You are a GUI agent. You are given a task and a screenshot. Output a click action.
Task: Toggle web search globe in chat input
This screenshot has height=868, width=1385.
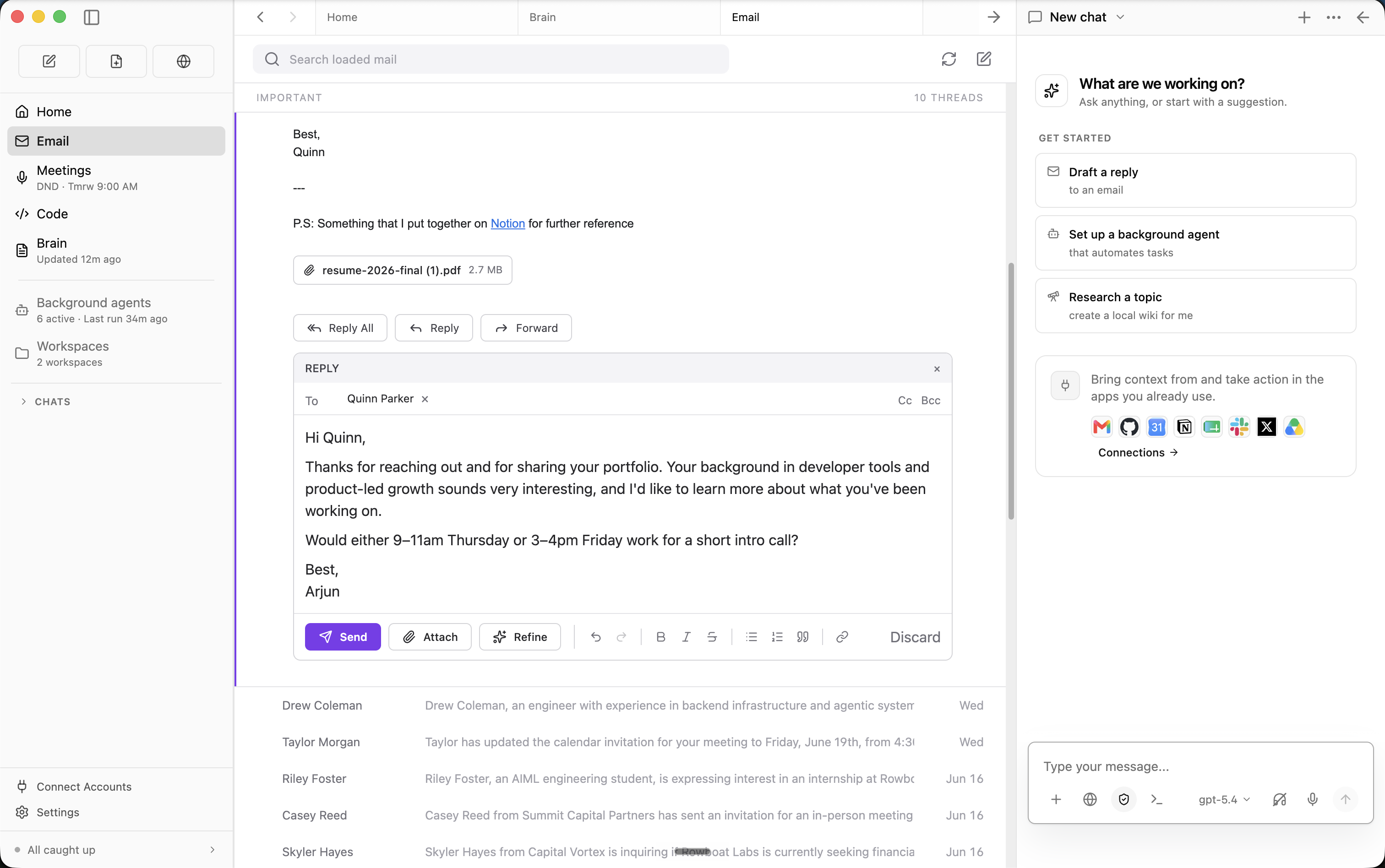pos(1089,799)
